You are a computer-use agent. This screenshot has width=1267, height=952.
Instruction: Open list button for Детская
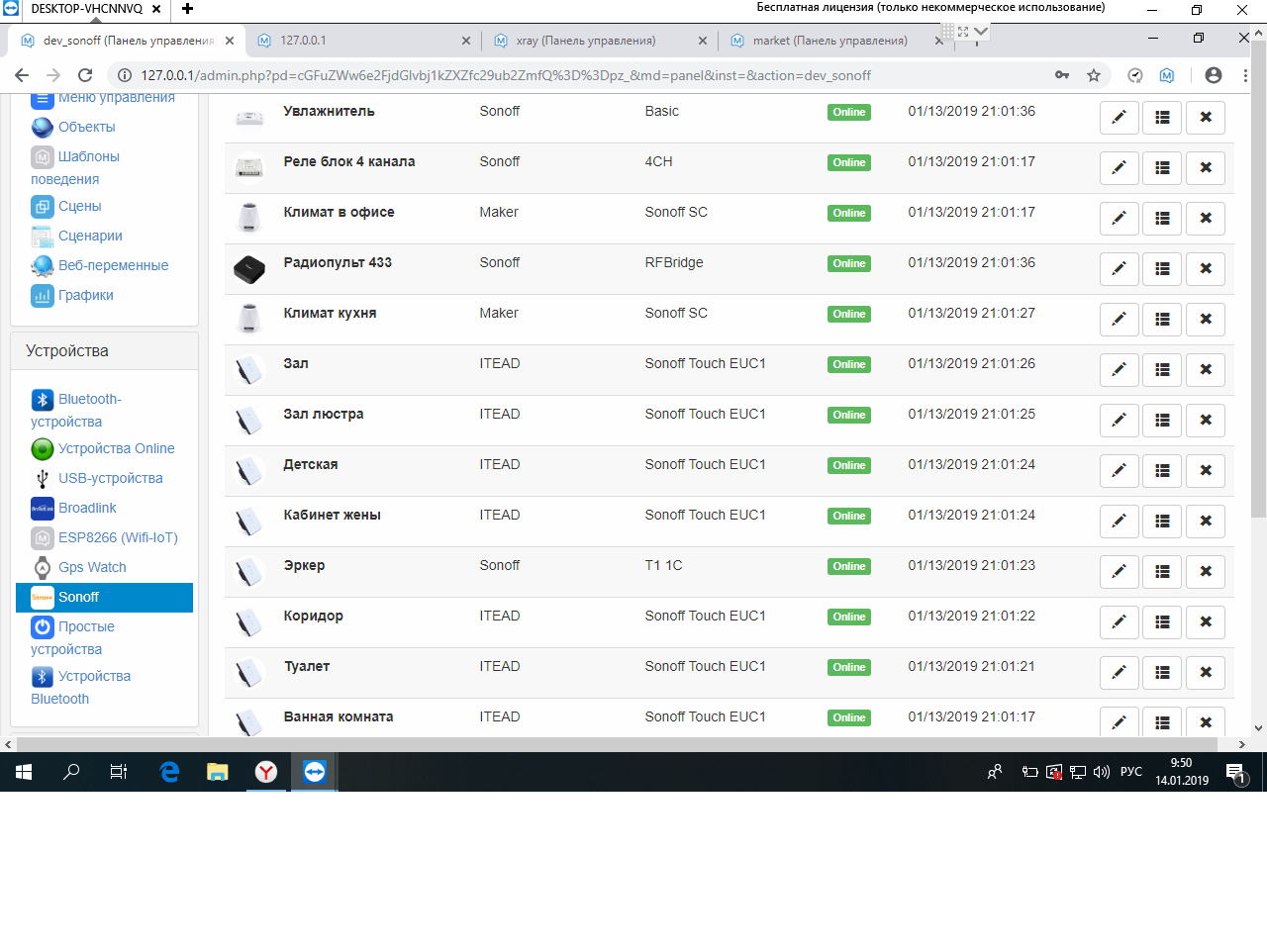pyautogui.click(x=1162, y=471)
